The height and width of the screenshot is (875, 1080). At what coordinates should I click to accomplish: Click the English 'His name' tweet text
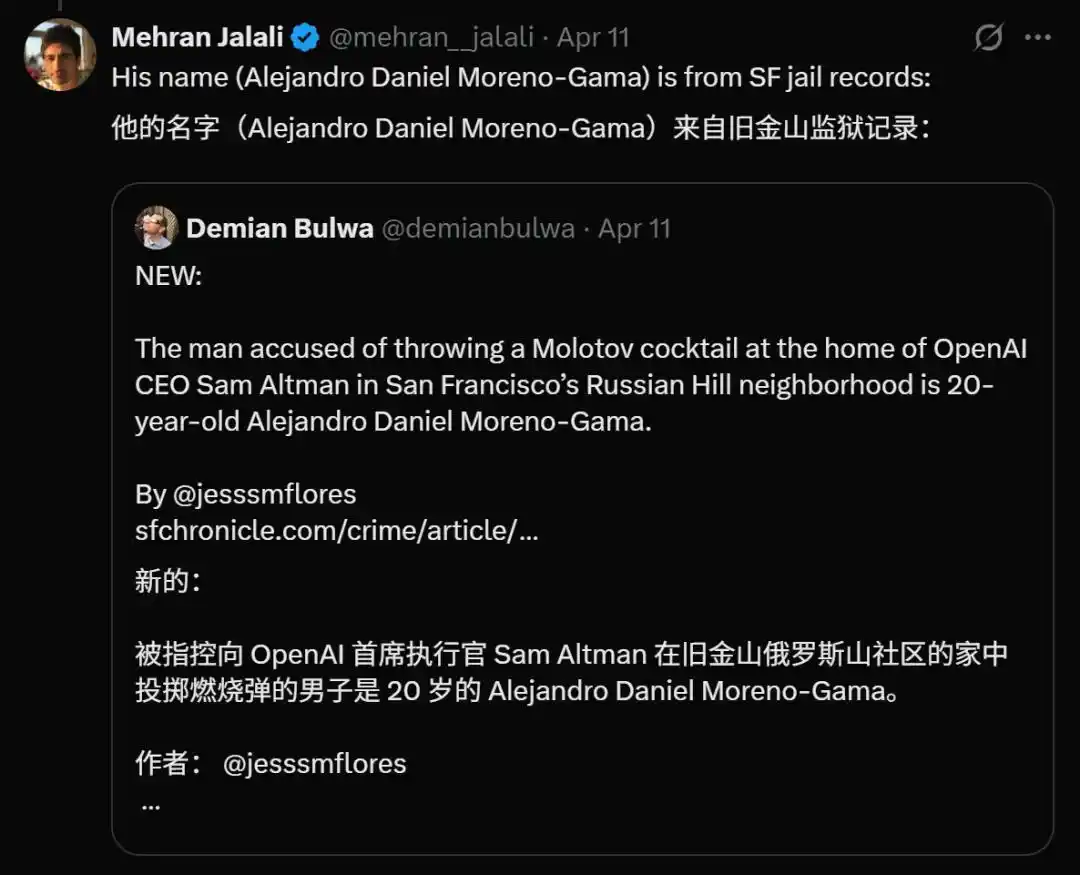521,77
